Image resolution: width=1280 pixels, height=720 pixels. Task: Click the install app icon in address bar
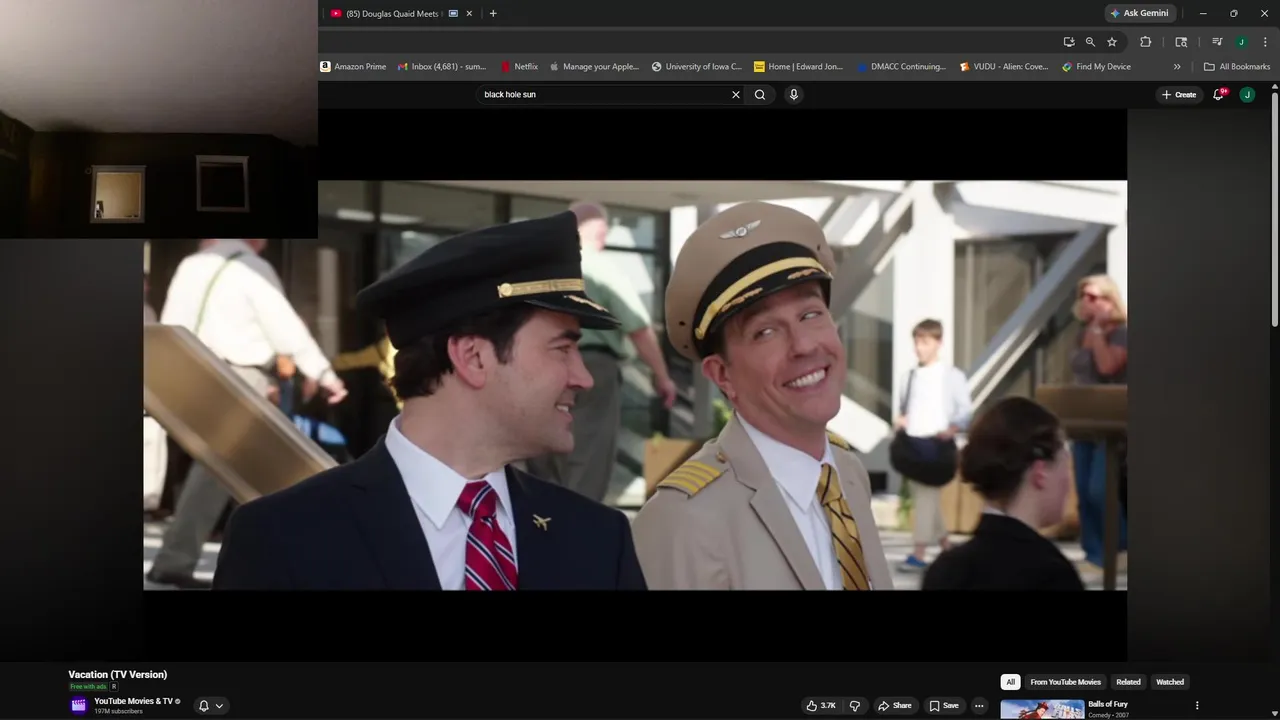(1069, 42)
